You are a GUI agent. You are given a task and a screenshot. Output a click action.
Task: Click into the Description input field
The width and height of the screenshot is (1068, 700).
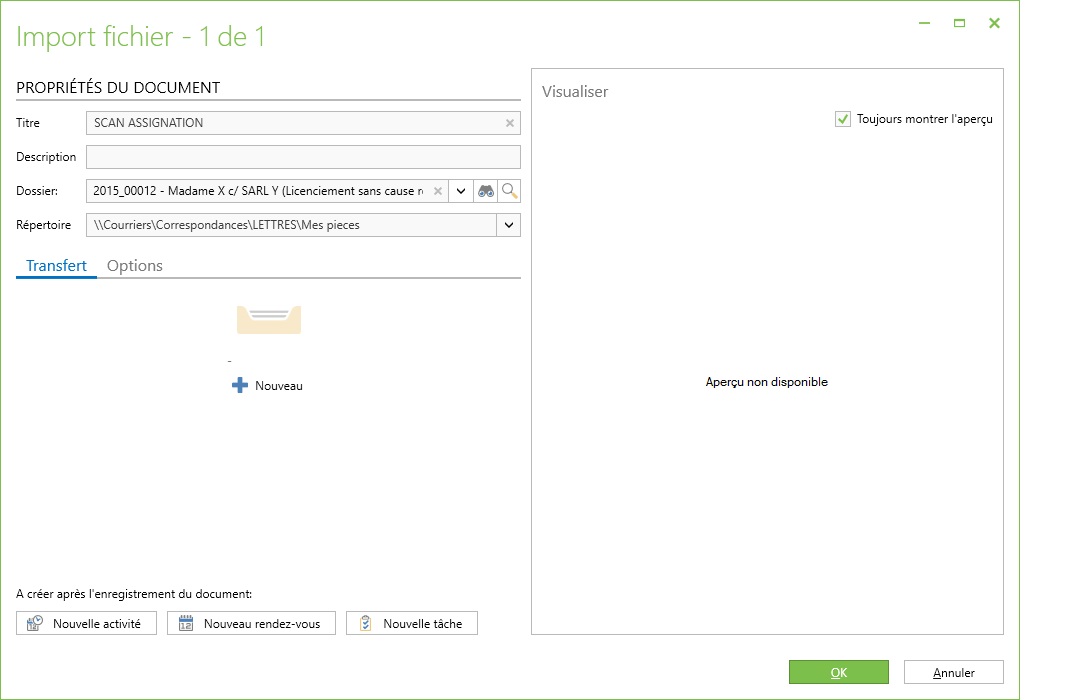pyautogui.click(x=303, y=157)
